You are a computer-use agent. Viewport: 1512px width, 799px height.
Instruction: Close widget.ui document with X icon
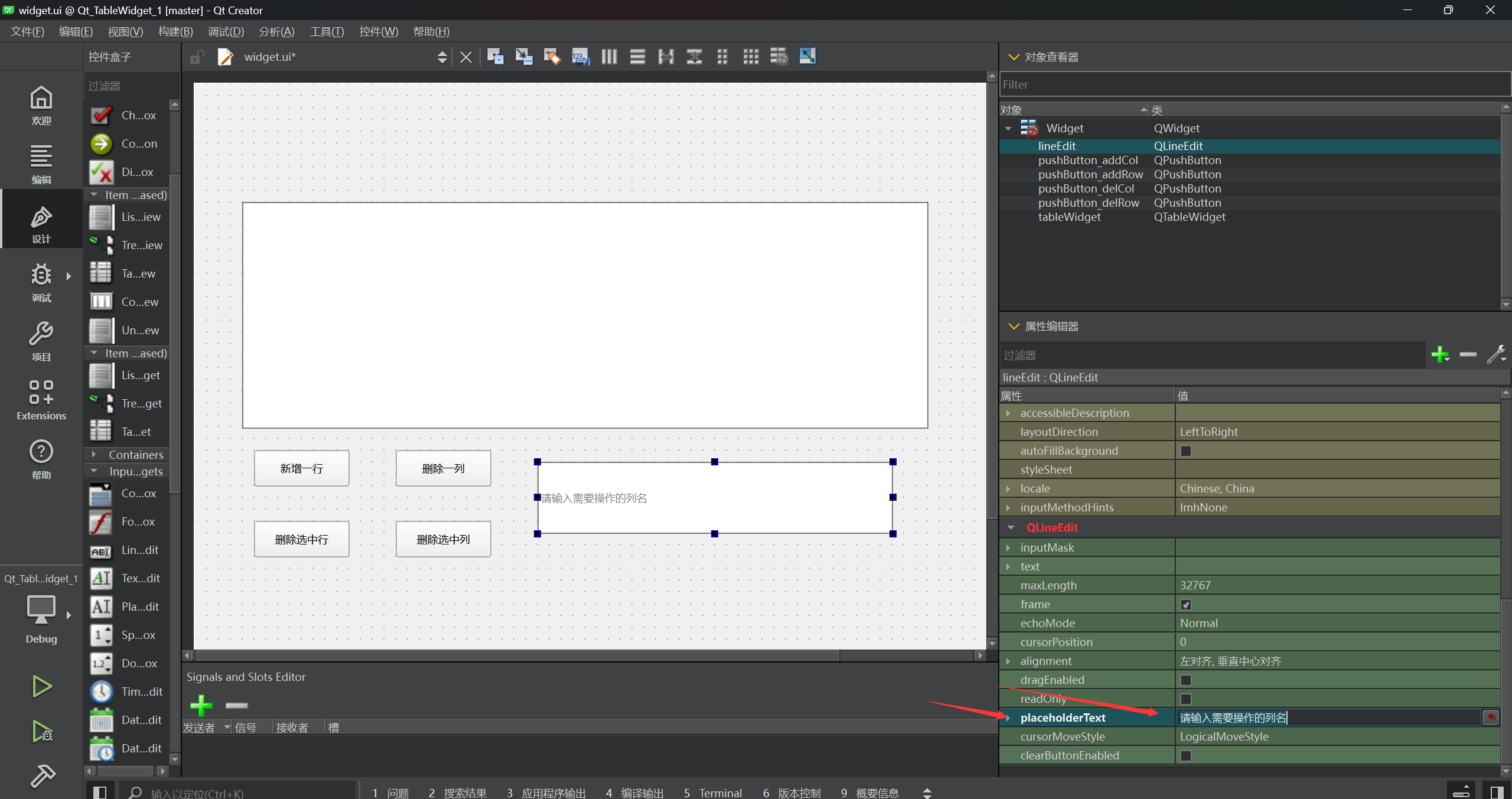tap(466, 57)
